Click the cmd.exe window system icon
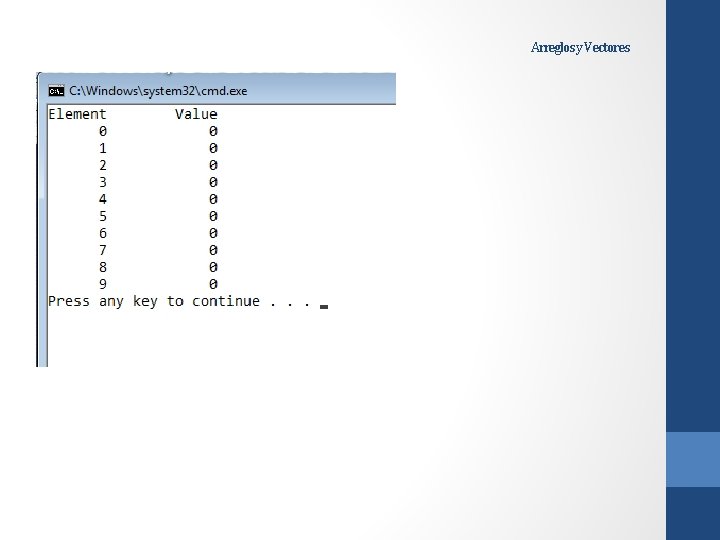This screenshot has height=540, width=720. coord(56,91)
